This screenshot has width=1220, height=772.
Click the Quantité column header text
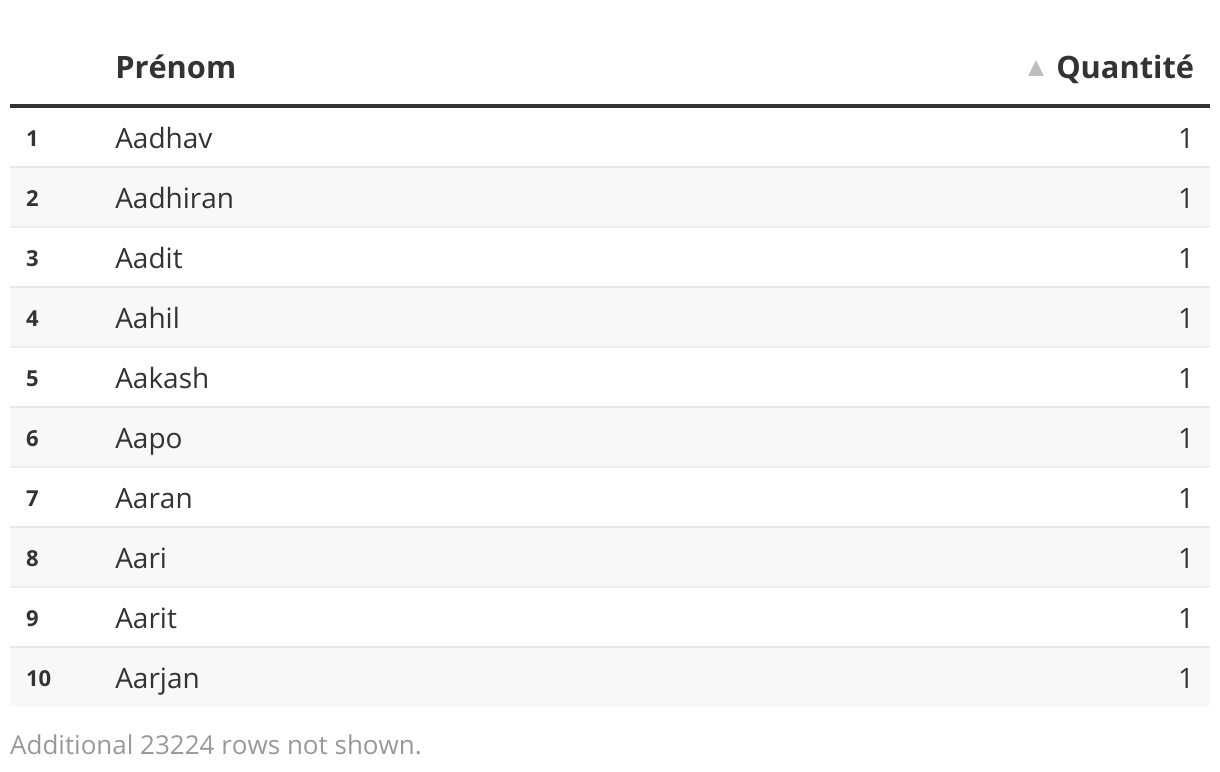point(1124,67)
